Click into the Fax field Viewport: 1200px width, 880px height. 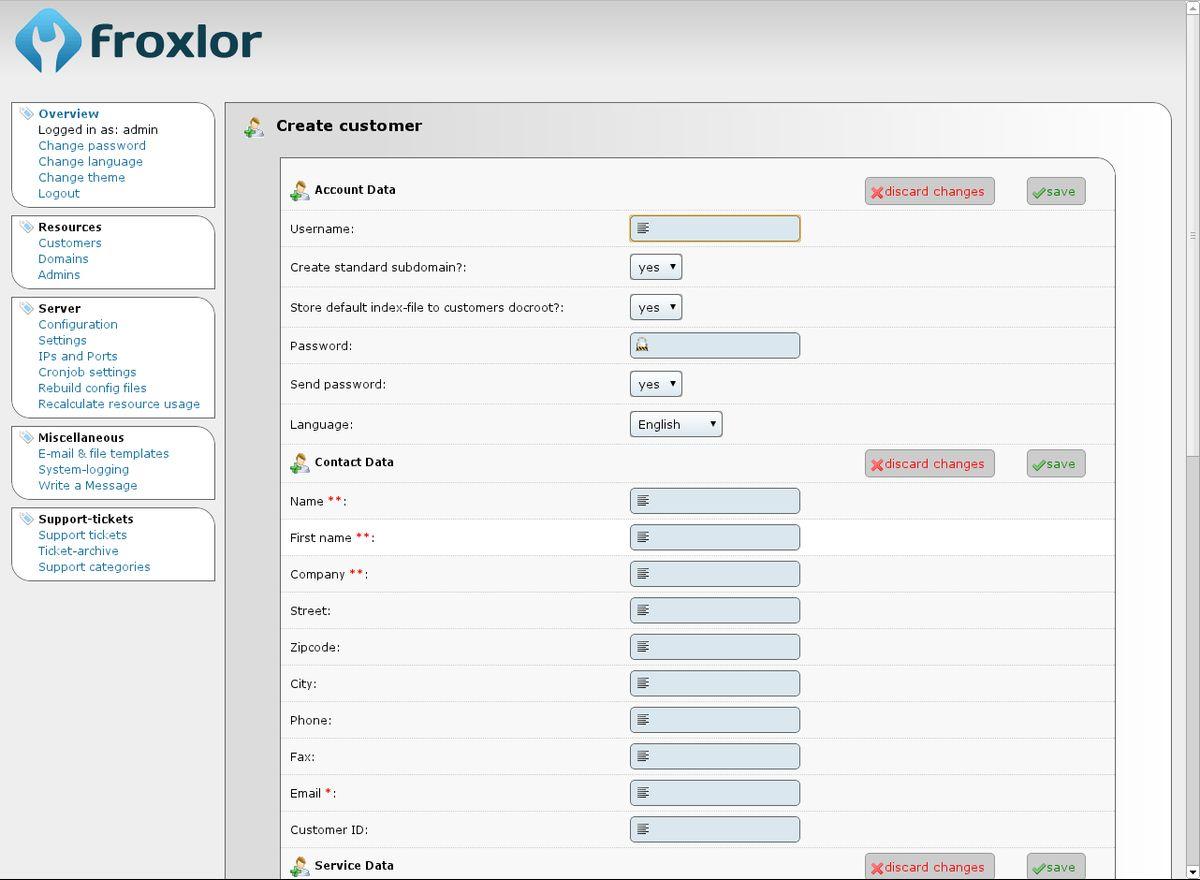[715, 756]
